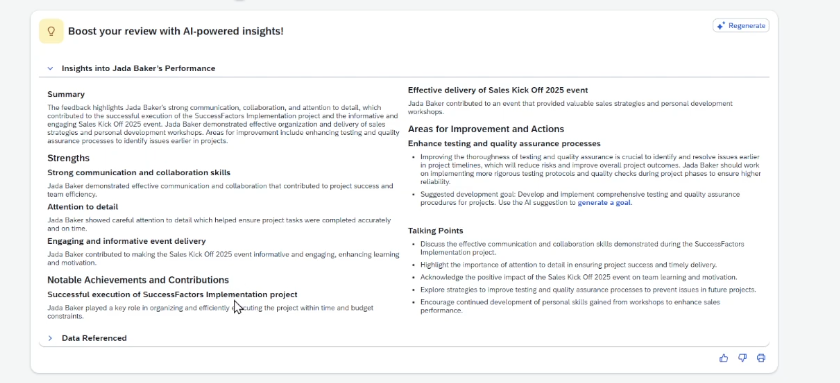Click Enhance testing and quality assurance subheading

[x=504, y=144]
